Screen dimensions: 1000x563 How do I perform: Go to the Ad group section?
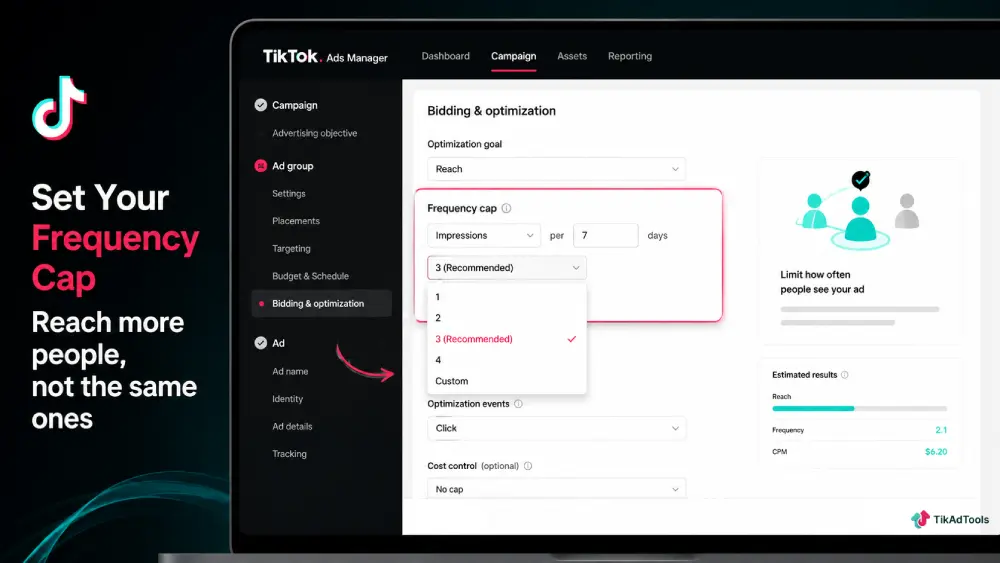coord(292,166)
